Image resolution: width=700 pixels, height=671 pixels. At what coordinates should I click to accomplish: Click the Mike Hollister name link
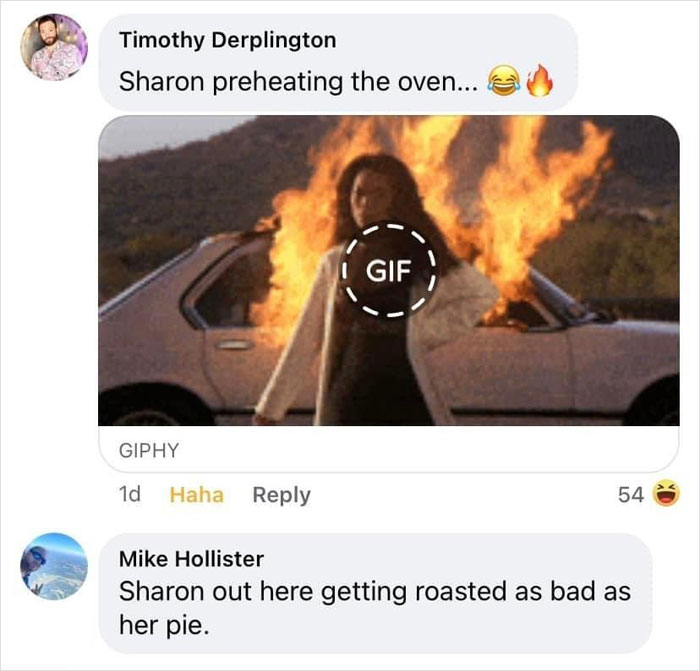point(192,559)
